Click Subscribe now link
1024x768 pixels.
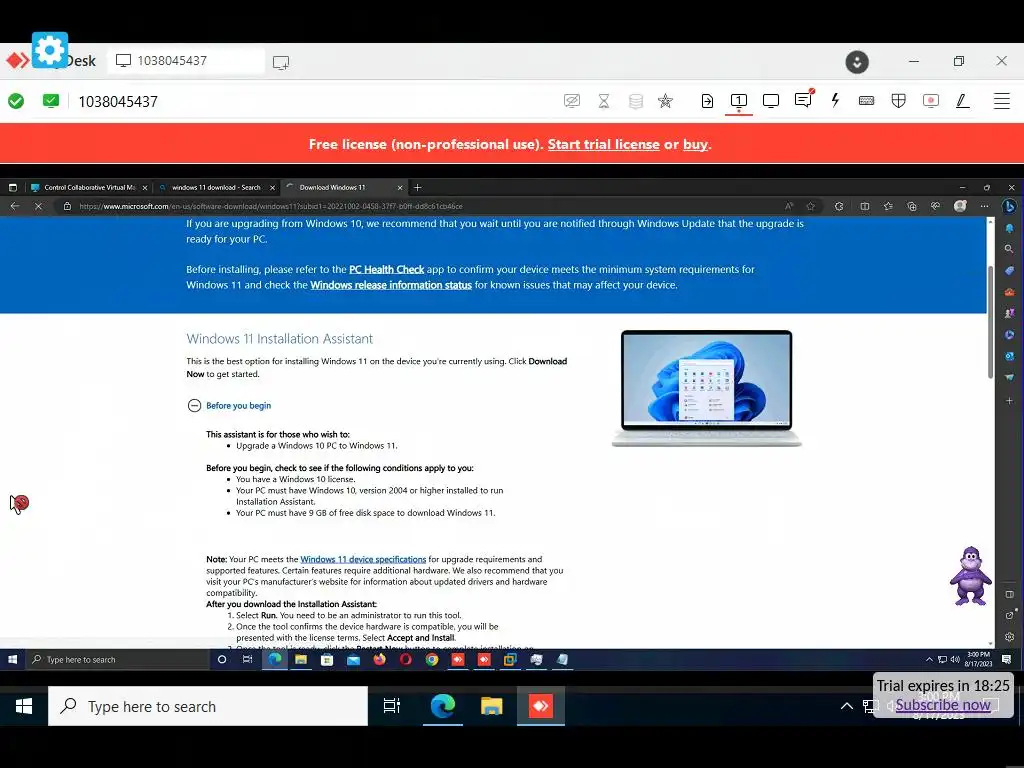point(943,705)
